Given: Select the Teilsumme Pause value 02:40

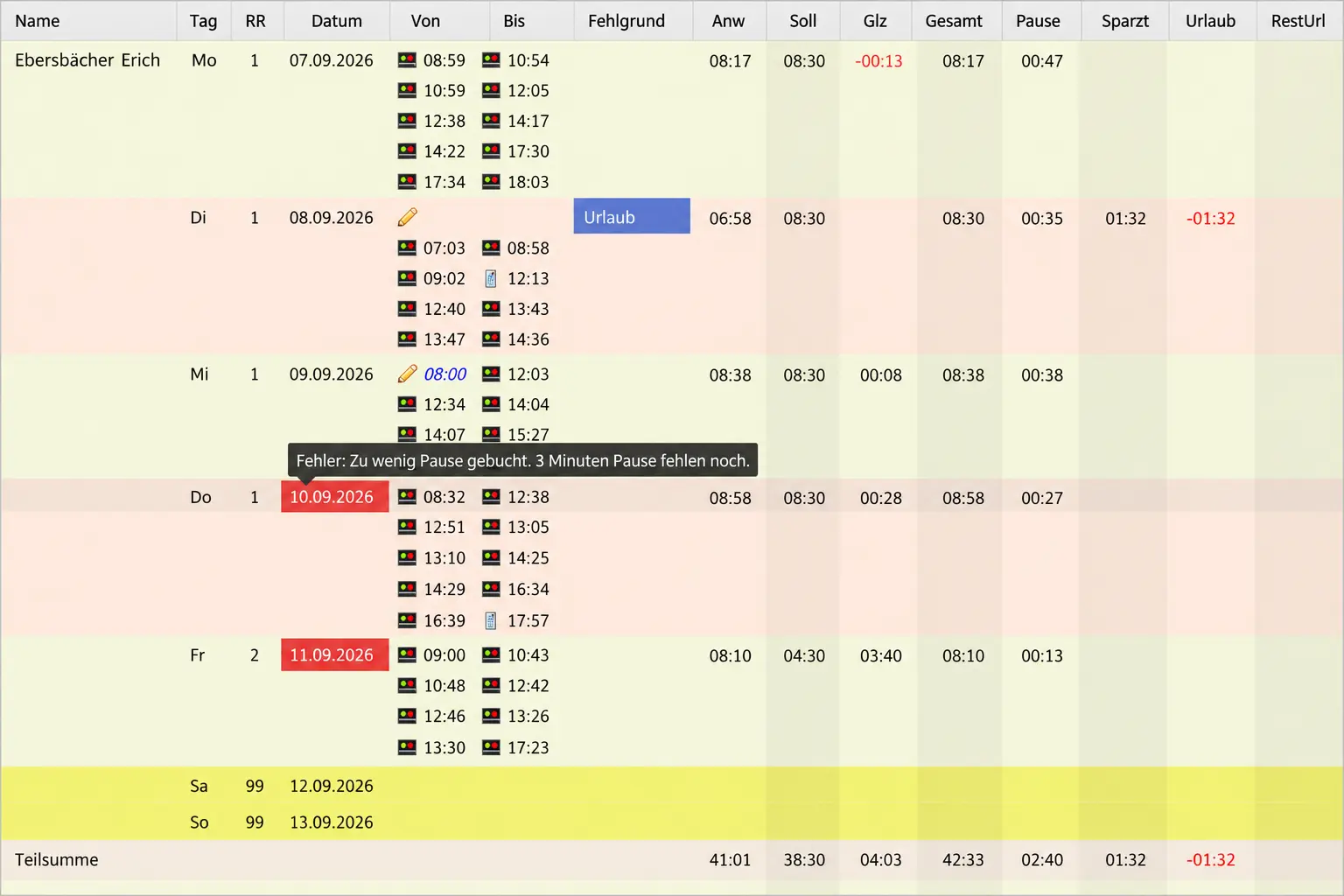Looking at the screenshot, I should tap(1042, 860).
